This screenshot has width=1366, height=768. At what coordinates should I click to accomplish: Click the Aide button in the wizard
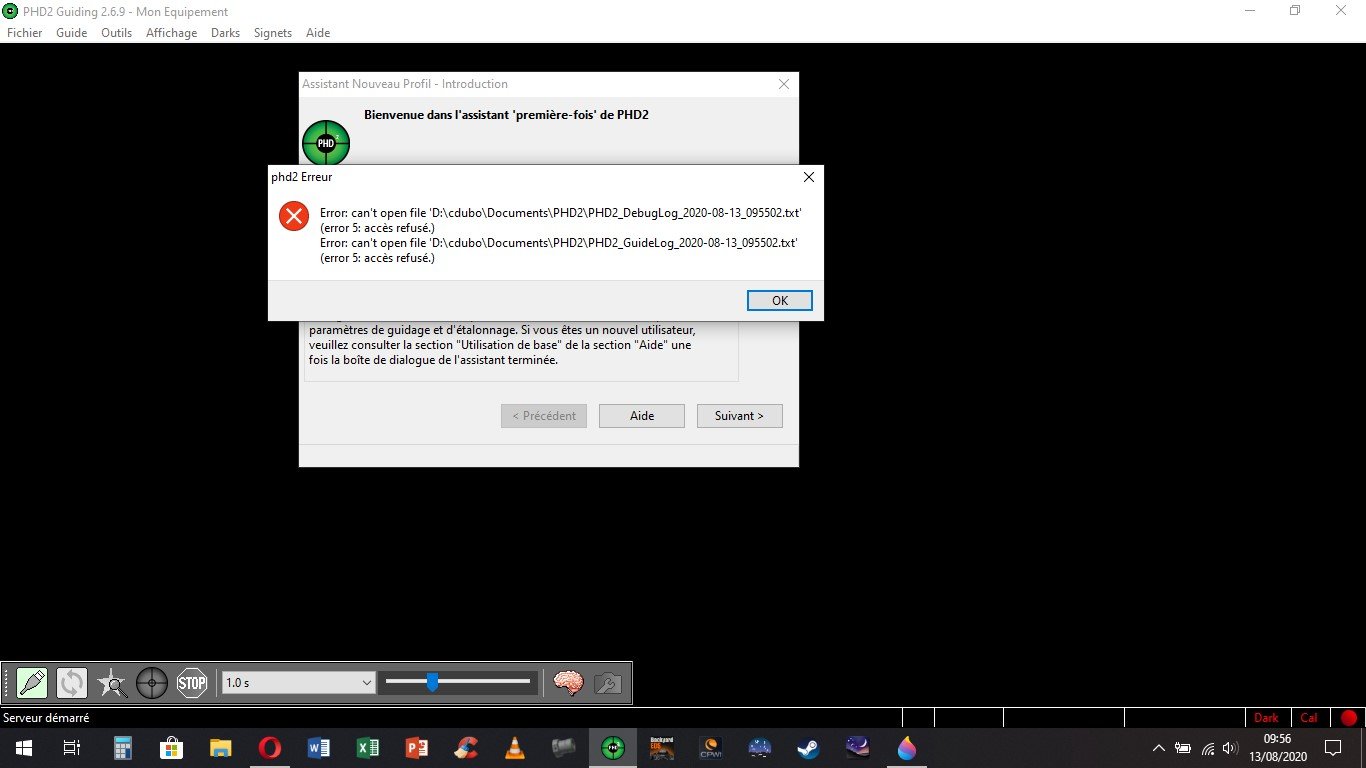(642, 416)
